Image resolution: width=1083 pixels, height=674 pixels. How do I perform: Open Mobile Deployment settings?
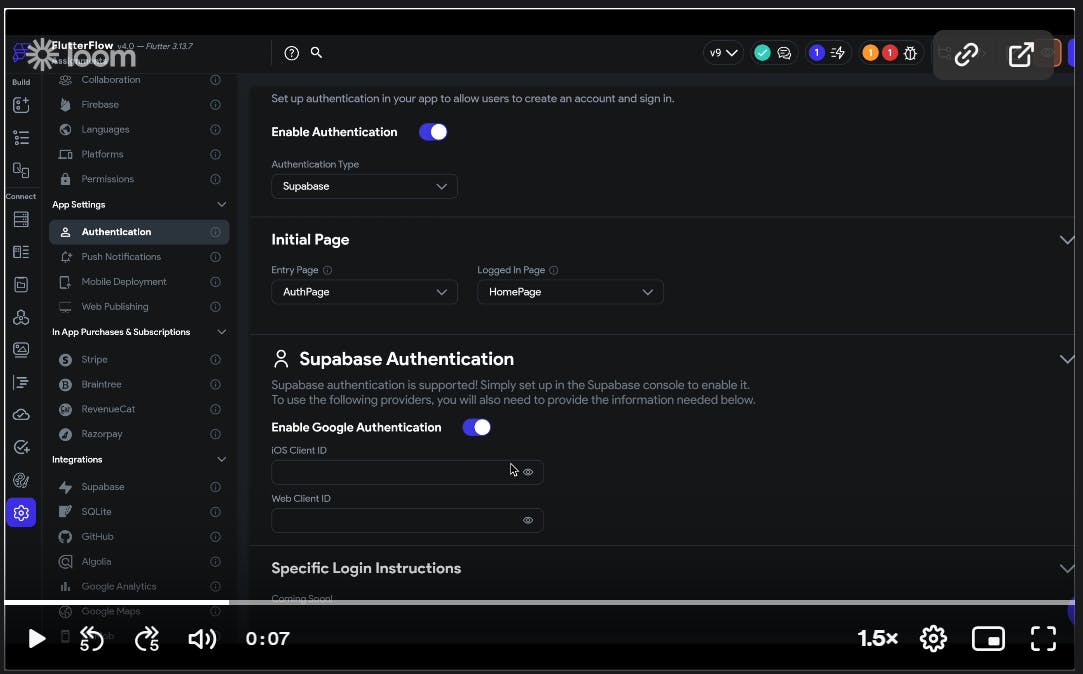[x=139, y=282]
